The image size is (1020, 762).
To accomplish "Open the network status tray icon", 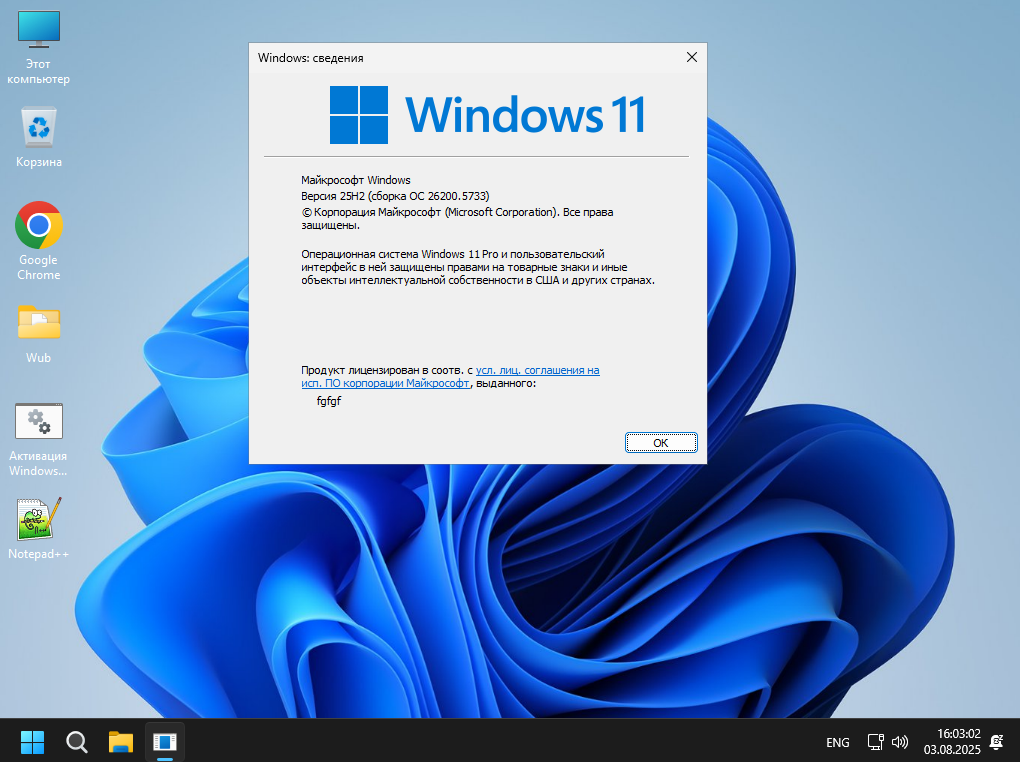I will pyautogui.click(x=876, y=742).
